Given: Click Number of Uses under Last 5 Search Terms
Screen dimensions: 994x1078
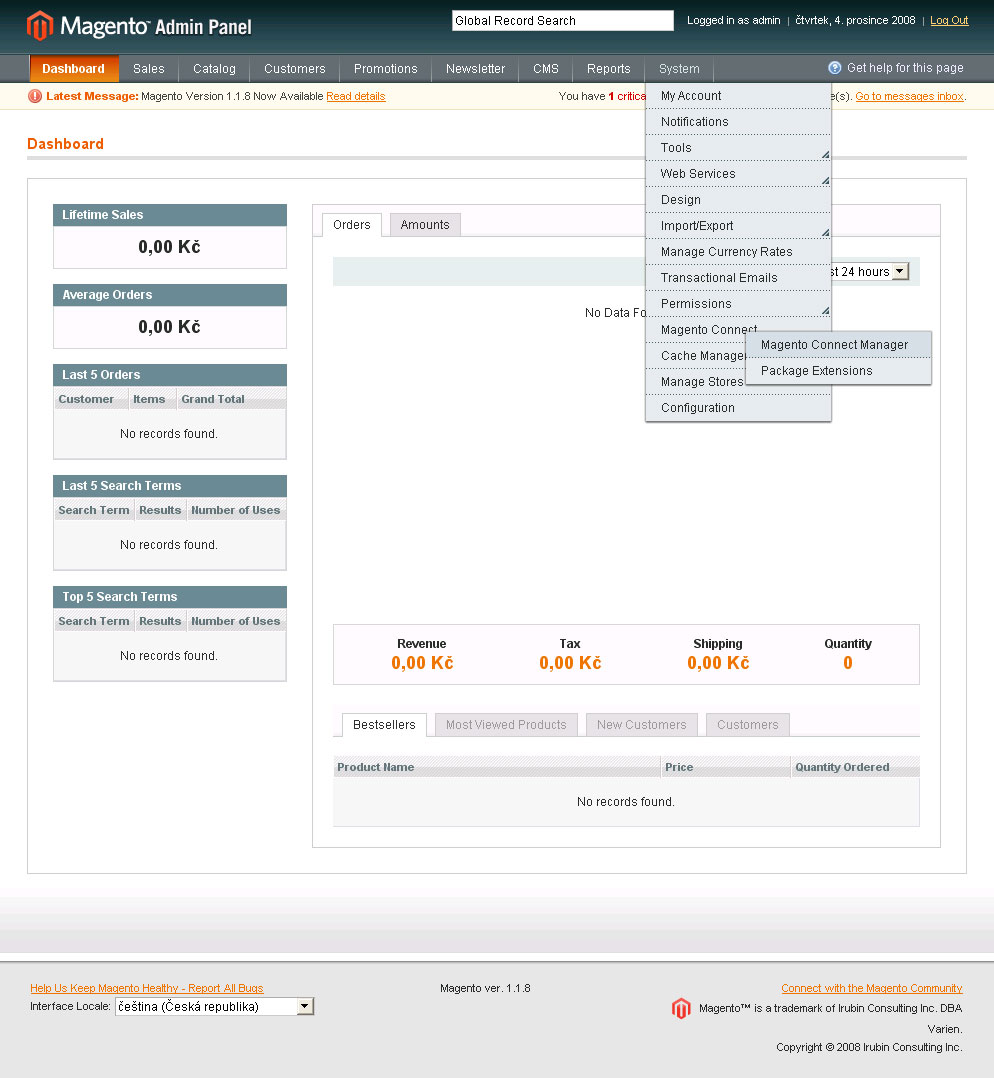Looking at the screenshot, I should point(236,510).
